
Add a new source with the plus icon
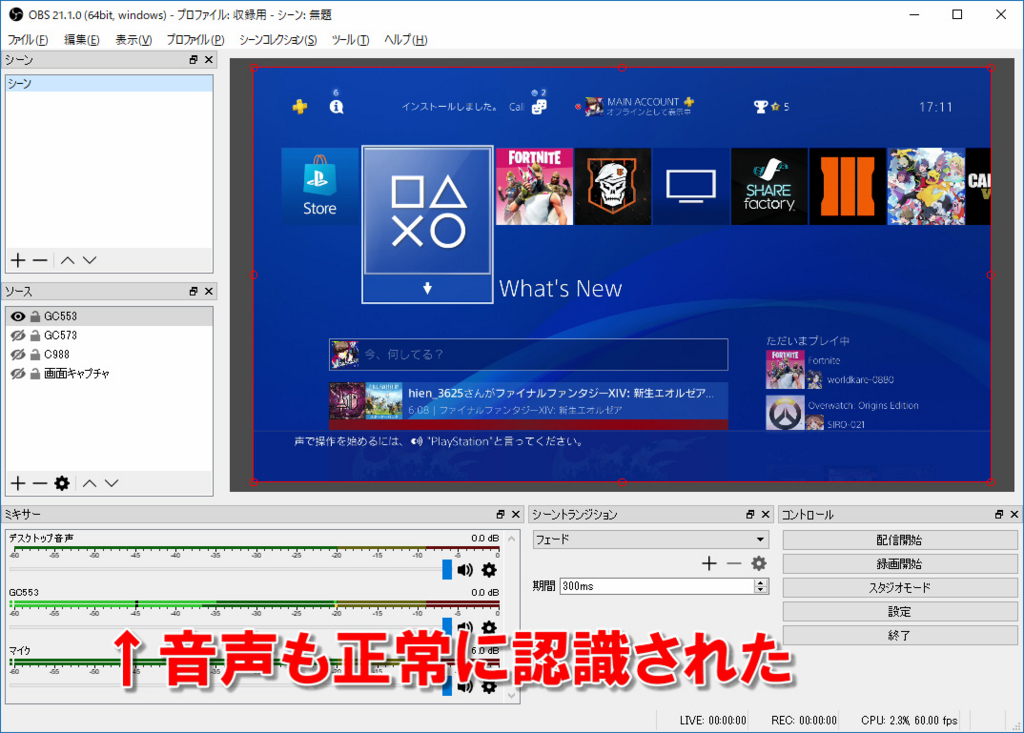[x=17, y=483]
